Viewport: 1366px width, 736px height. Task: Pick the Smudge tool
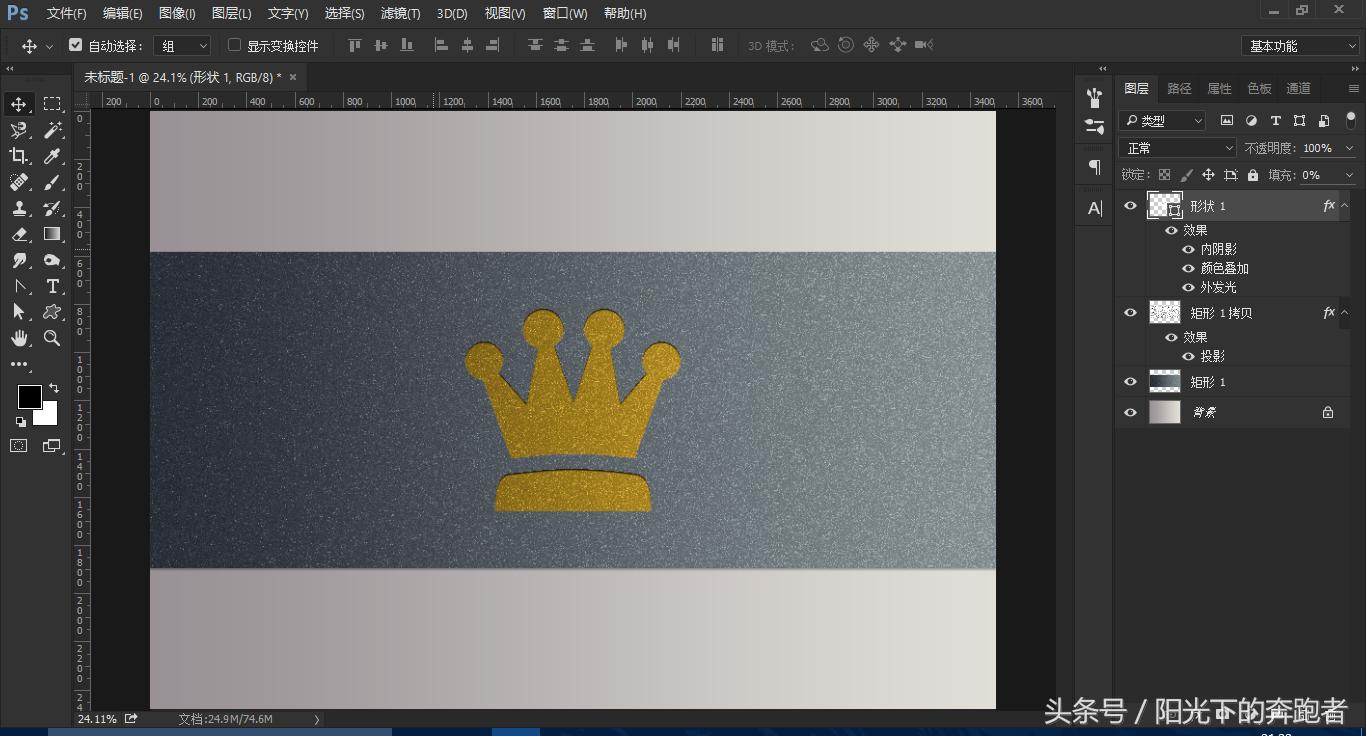coord(19,260)
